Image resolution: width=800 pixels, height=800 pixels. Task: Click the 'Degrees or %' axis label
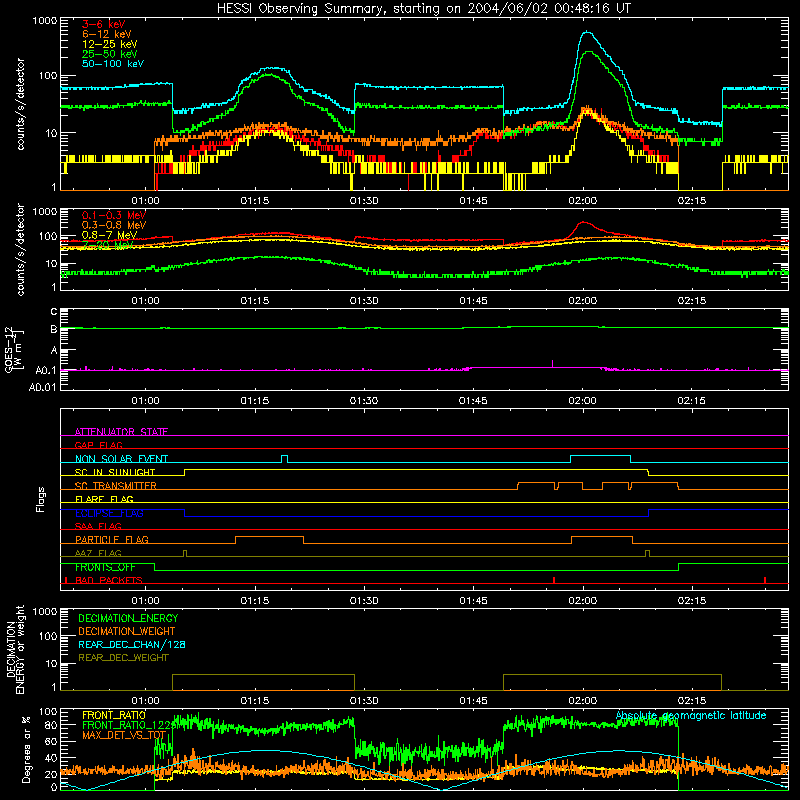pos(26,750)
